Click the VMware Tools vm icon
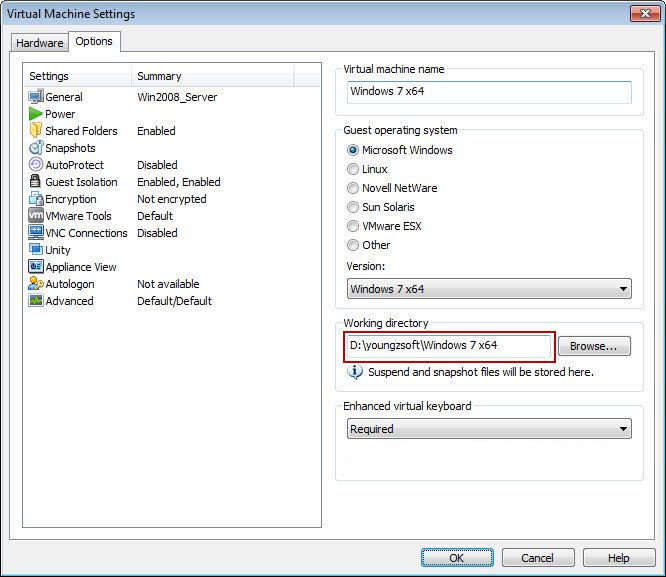The height and width of the screenshot is (577, 666). pos(36,215)
